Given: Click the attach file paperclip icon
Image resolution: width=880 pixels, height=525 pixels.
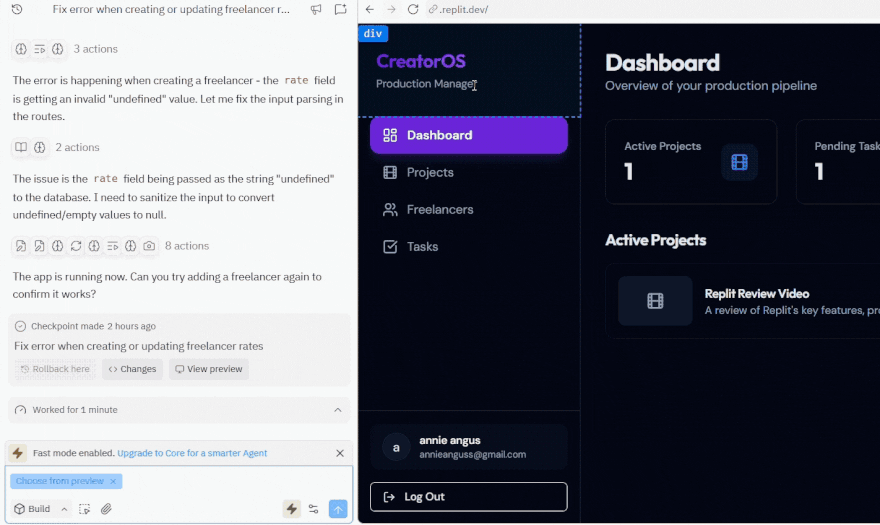Looking at the screenshot, I should click(x=106, y=509).
